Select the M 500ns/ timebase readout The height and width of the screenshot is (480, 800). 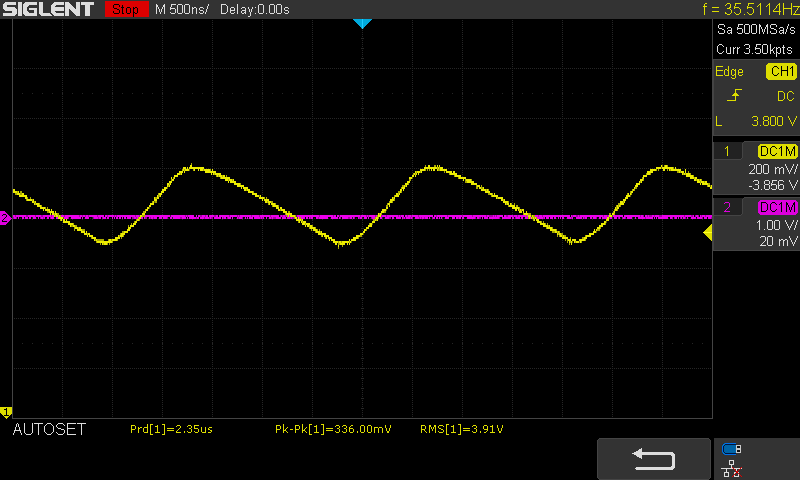pyautogui.click(x=182, y=9)
